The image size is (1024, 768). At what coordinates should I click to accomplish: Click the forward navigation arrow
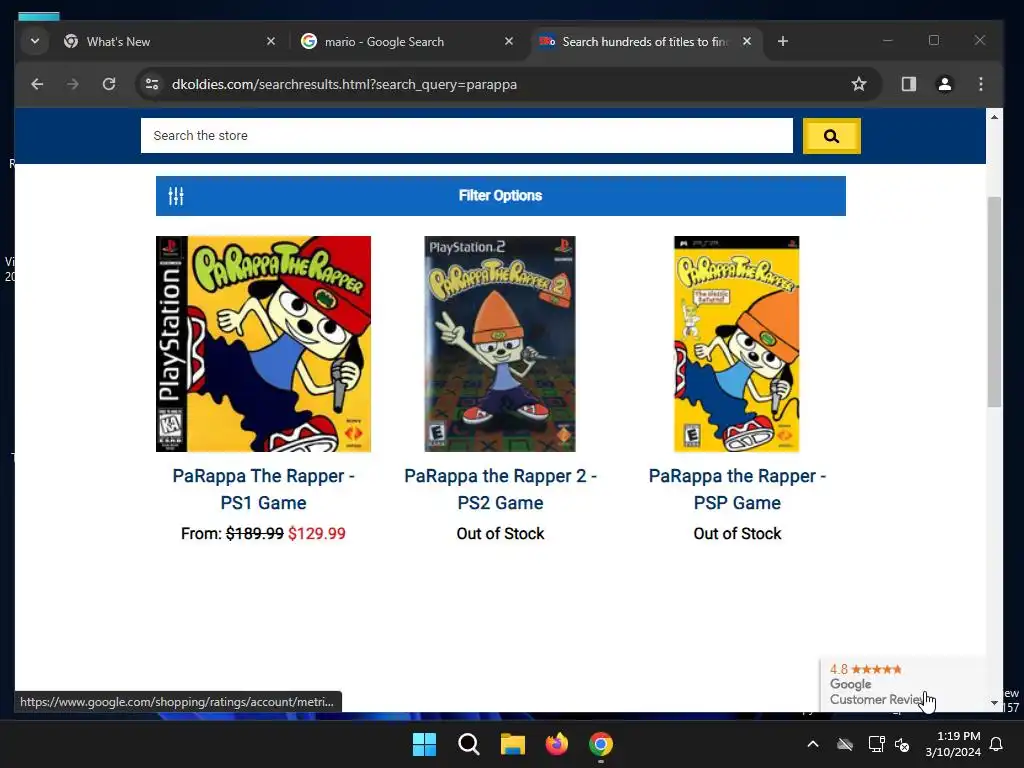(x=72, y=84)
